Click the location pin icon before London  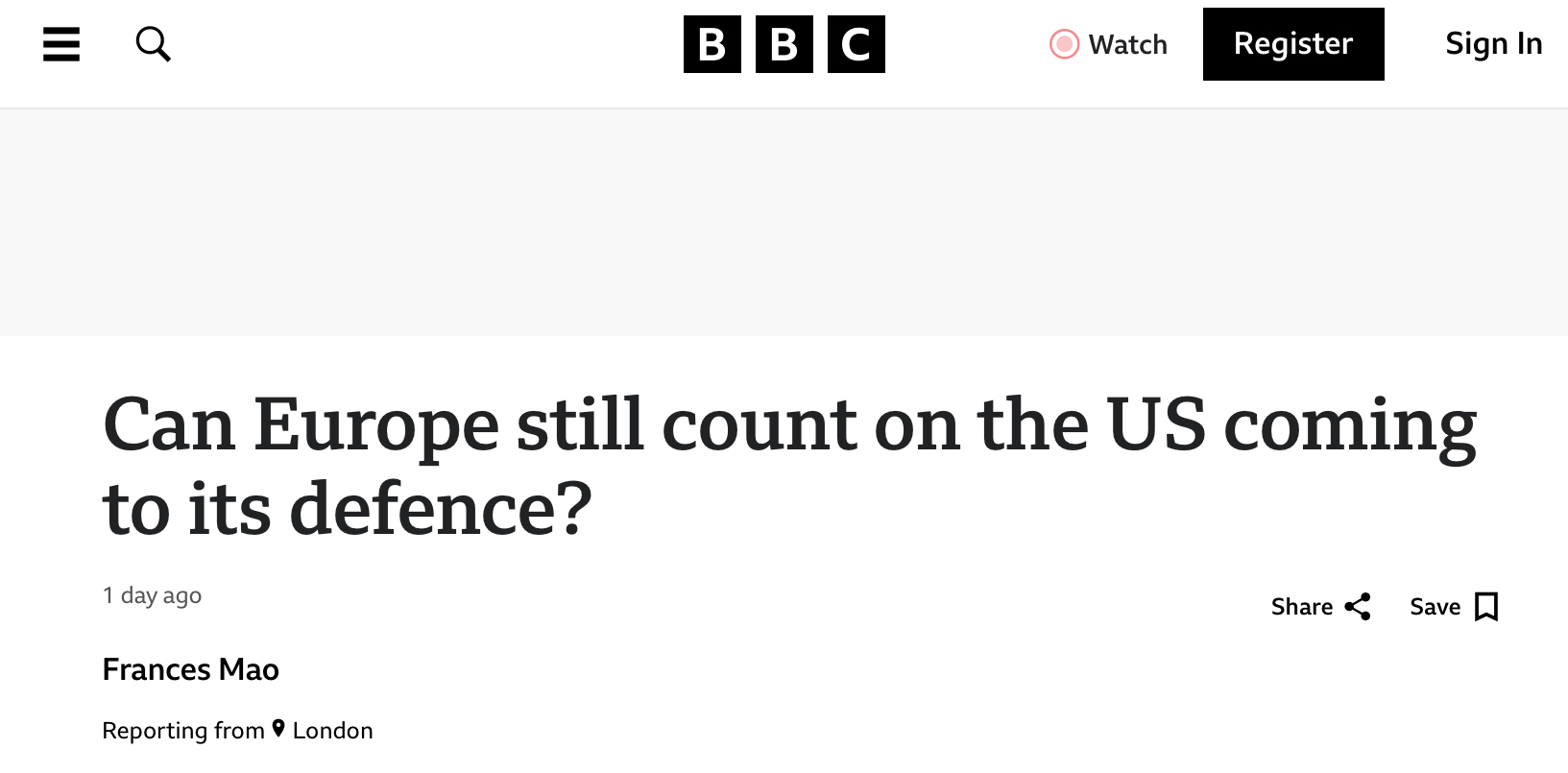click(x=278, y=729)
